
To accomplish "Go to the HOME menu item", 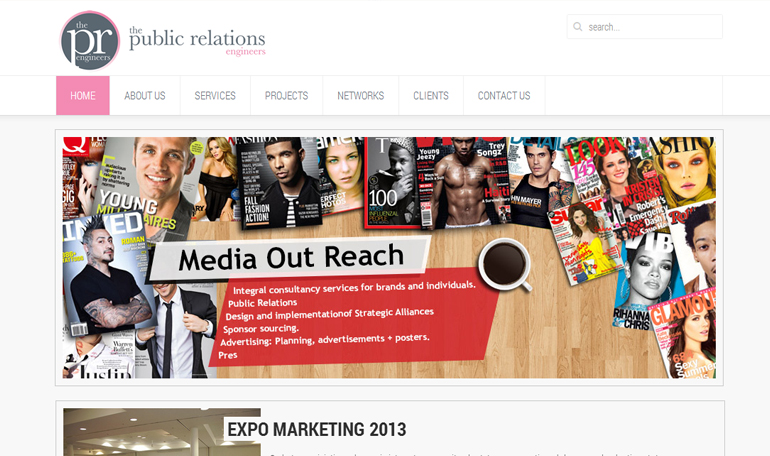I will coord(83,95).
